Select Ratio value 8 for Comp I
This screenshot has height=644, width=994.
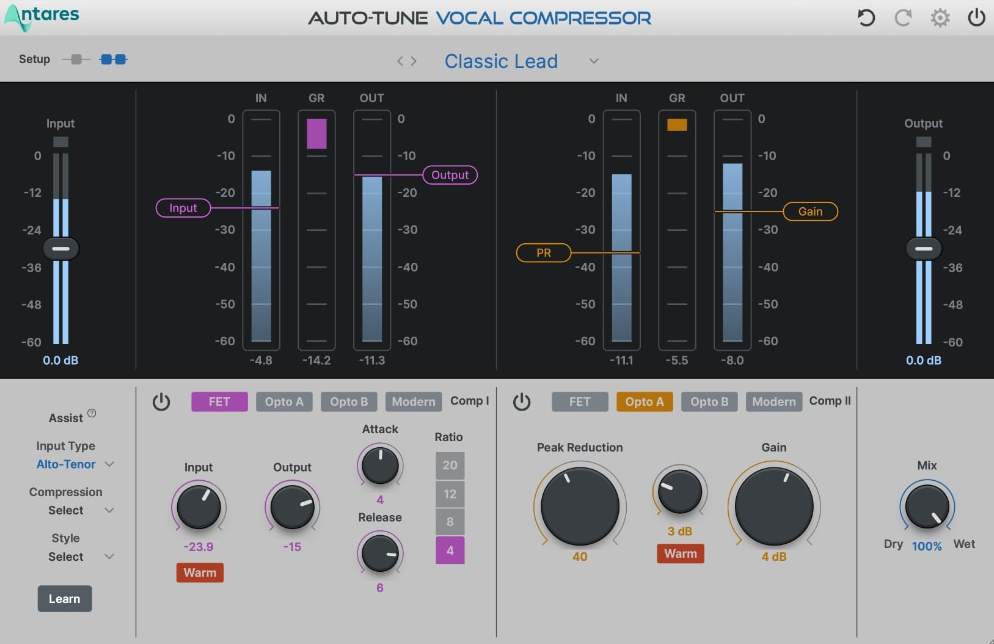pyautogui.click(x=450, y=521)
